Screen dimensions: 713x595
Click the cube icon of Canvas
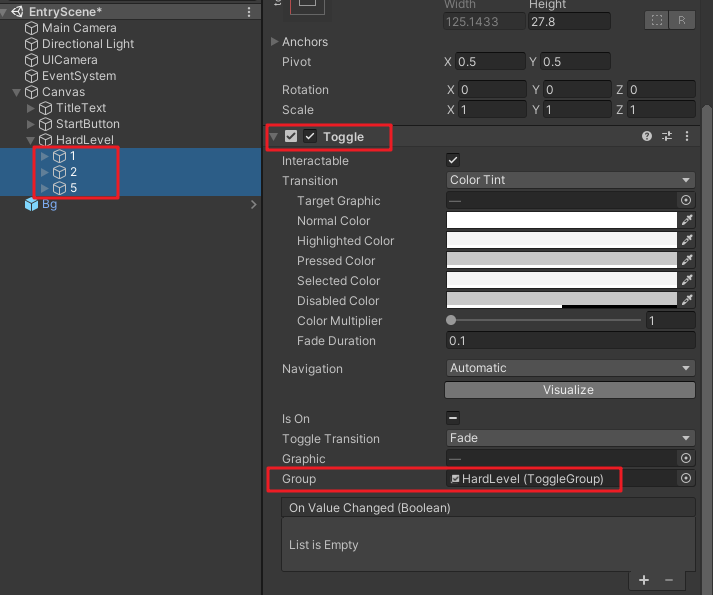click(31, 92)
